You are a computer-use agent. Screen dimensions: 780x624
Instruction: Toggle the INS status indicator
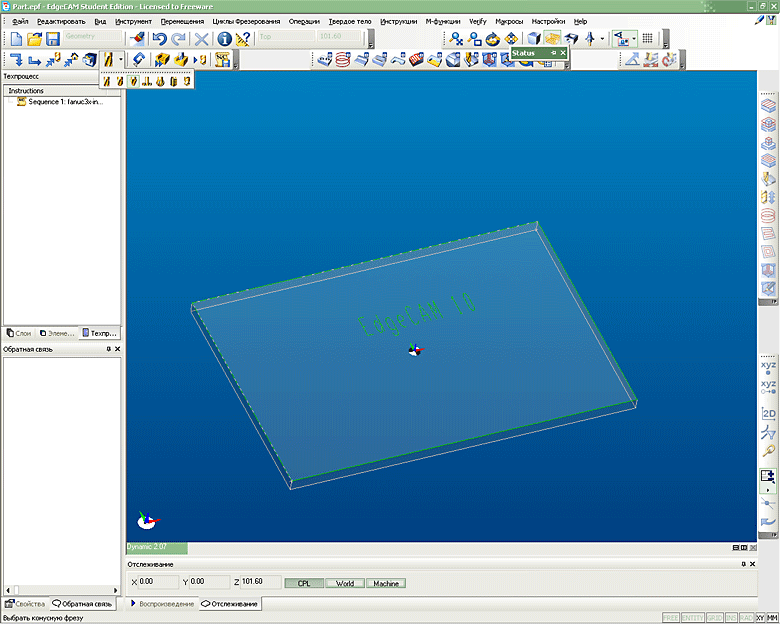(x=731, y=618)
